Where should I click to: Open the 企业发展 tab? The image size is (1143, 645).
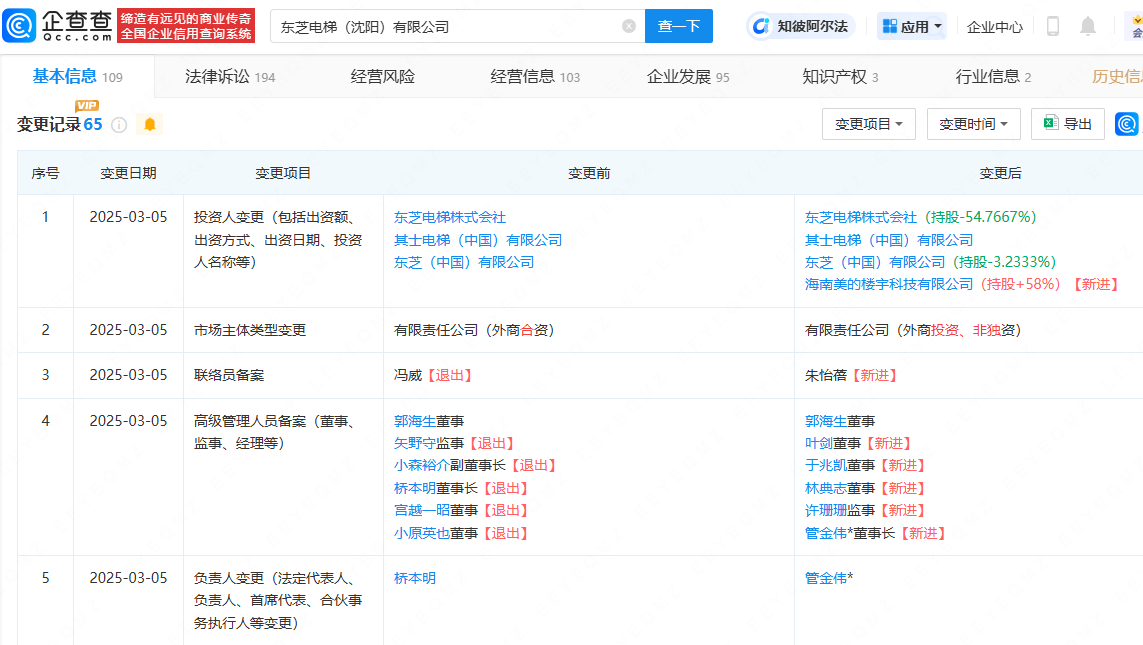(687, 77)
